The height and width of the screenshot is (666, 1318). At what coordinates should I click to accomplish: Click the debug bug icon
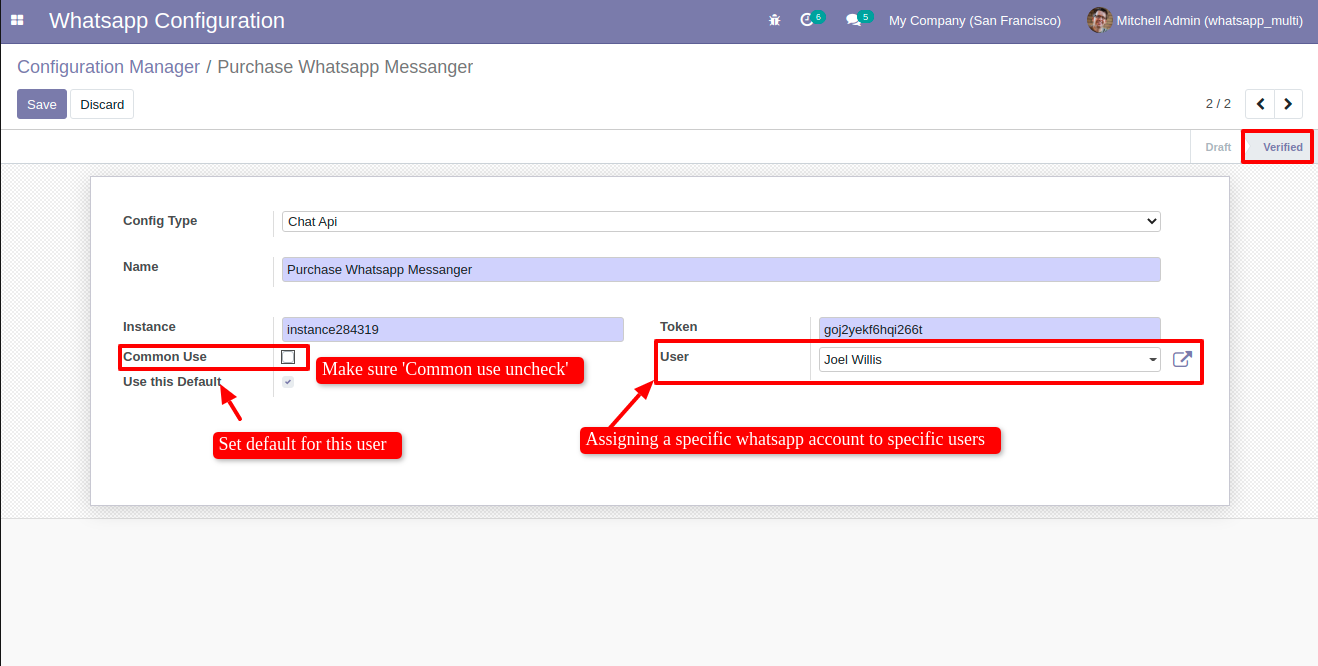tap(774, 20)
